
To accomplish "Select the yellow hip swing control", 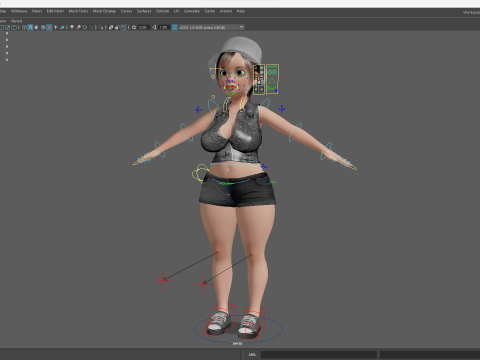I will point(200,173).
